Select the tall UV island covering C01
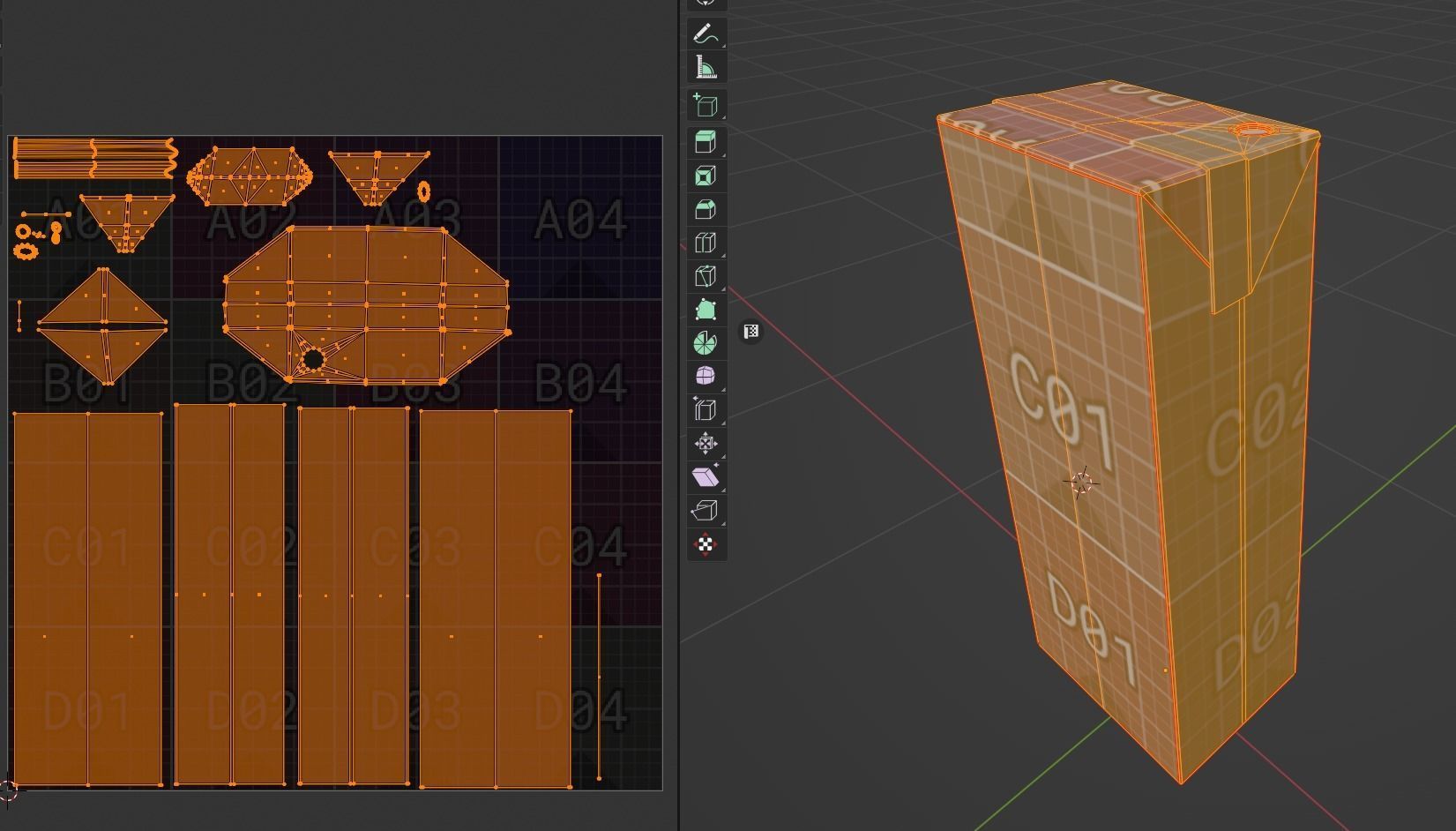The width and height of the screenshot is (1456, 831). pos(87,597)
